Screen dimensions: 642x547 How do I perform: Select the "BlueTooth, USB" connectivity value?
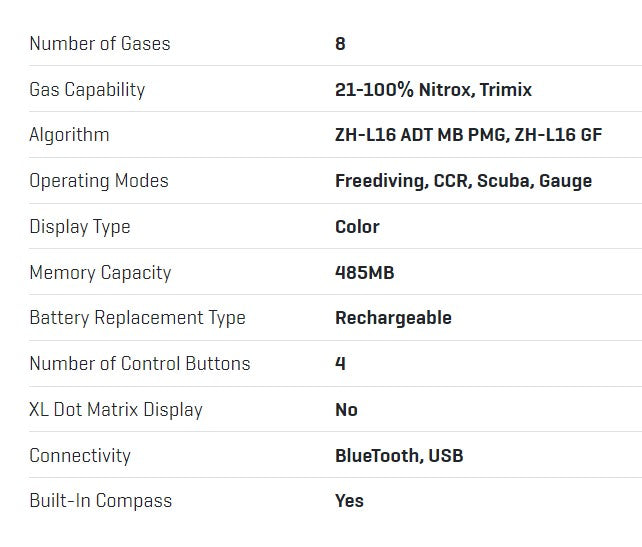399,456
